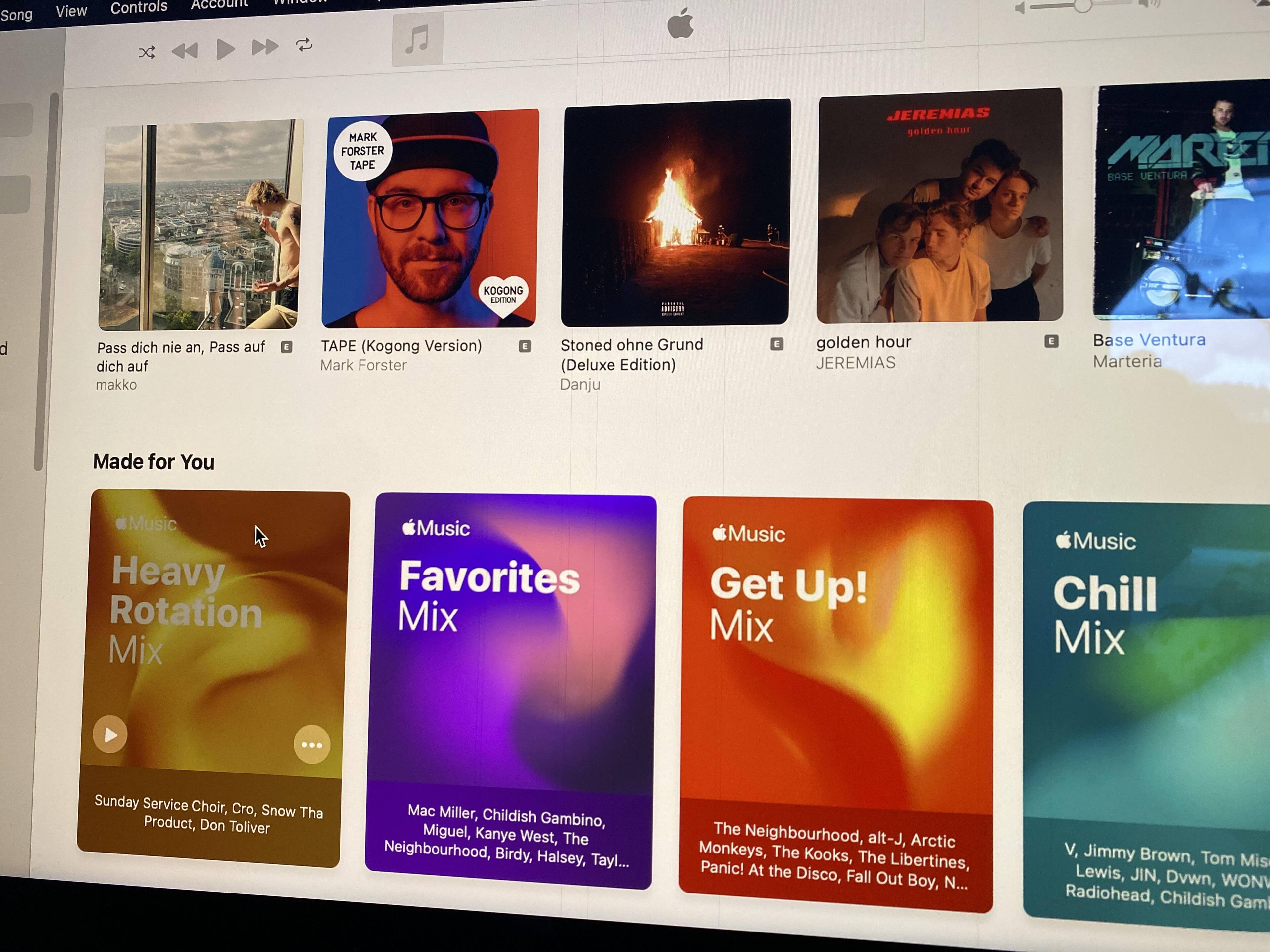1270x952 pixels.
Task: Open the Controls menu
Action: 139,8
